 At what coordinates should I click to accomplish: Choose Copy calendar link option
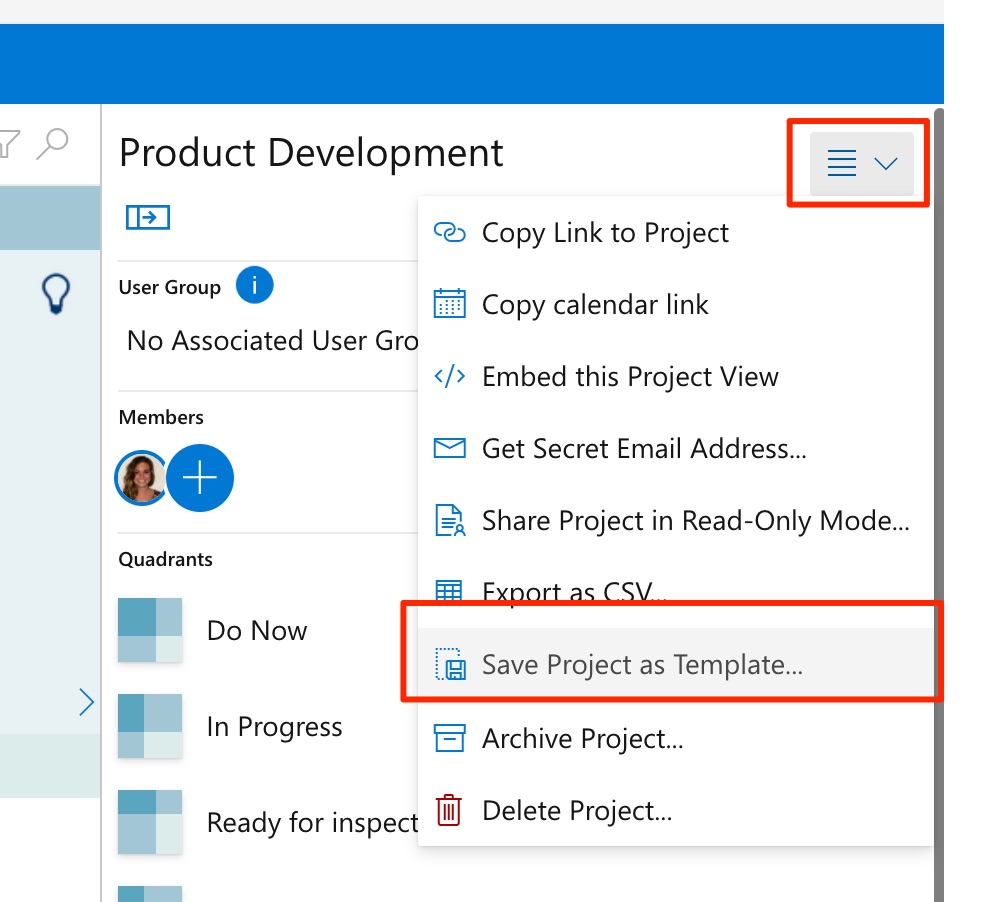pos(595,305)
